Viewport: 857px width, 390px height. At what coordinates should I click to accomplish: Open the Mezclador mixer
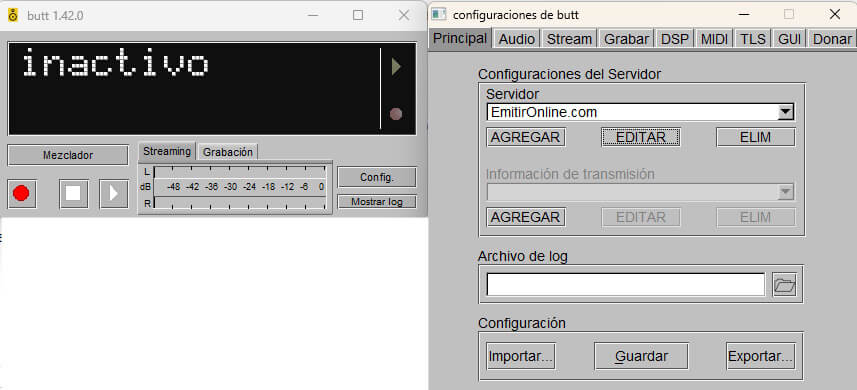point(68,155)
